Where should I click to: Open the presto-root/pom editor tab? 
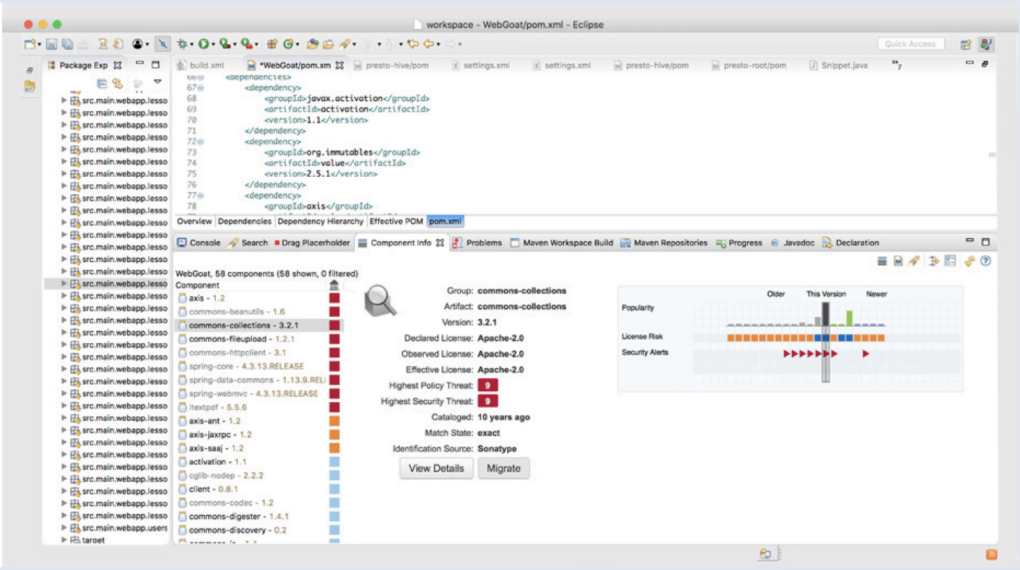(748, 65)
